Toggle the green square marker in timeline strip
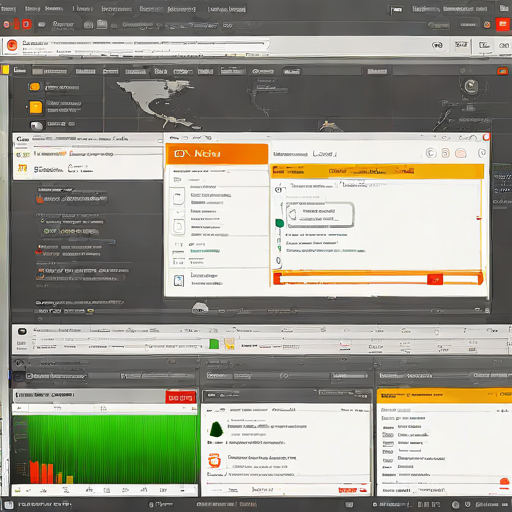This screenshot has width=512, height=512. click(x=214, y=344)
